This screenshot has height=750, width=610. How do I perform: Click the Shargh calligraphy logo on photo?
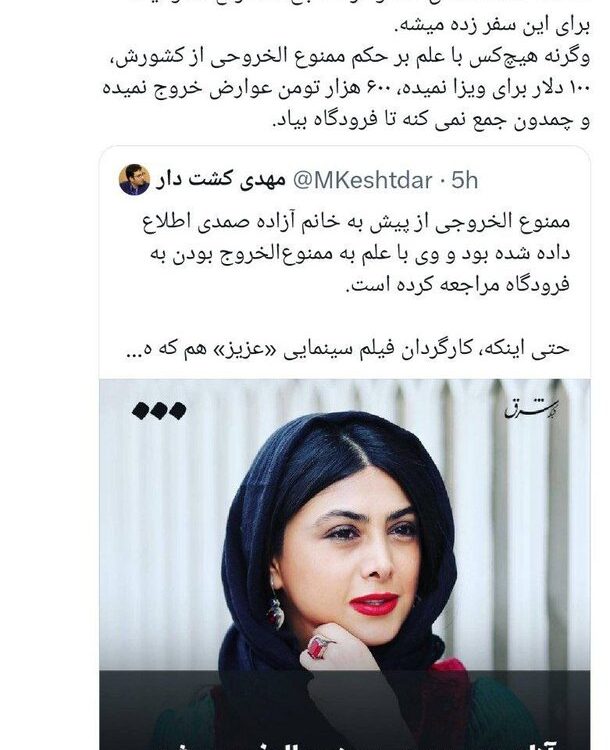coord(531,409)
